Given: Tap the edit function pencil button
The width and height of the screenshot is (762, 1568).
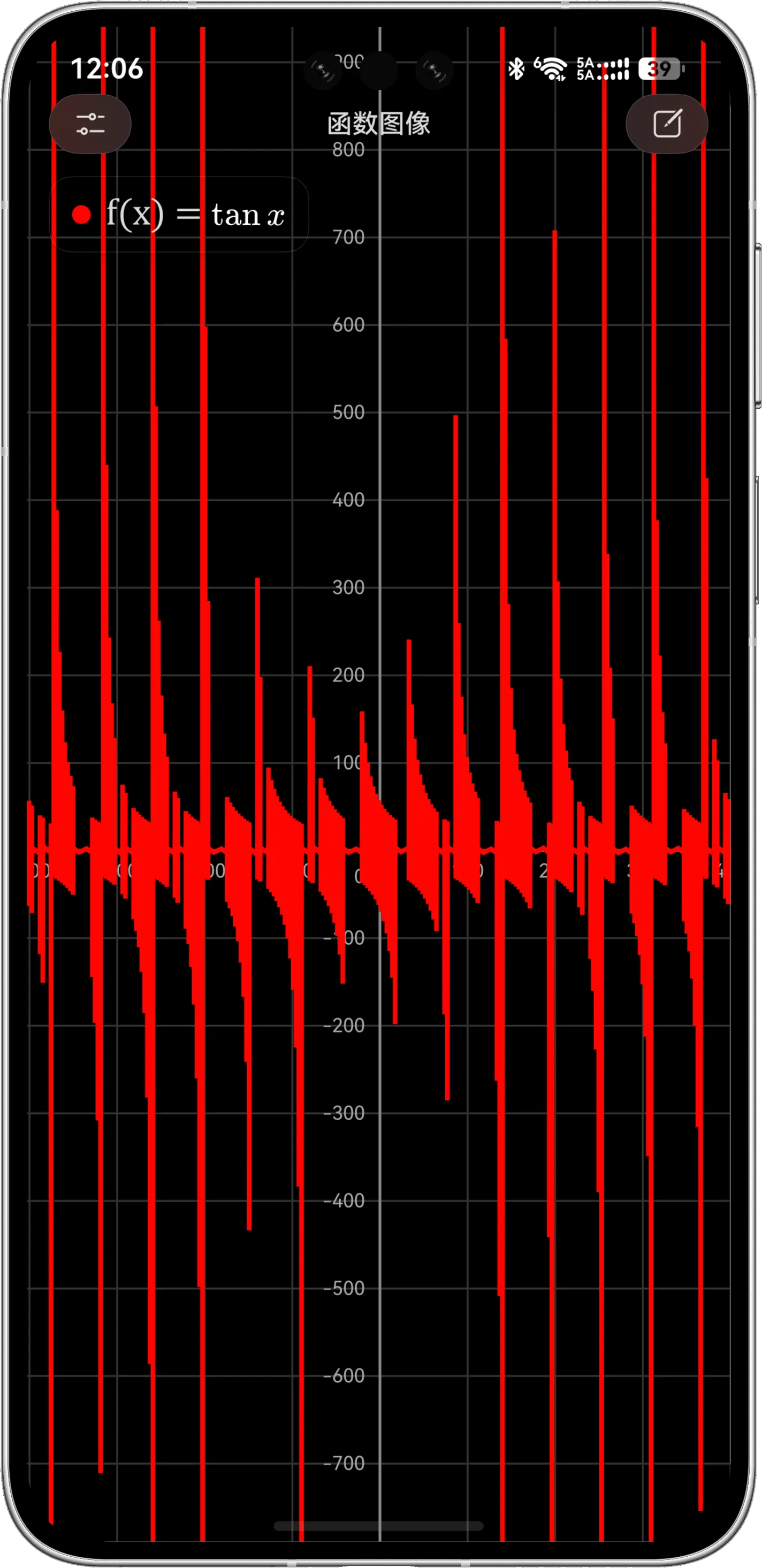Looking at the screenshot, I should coord(667,124).
